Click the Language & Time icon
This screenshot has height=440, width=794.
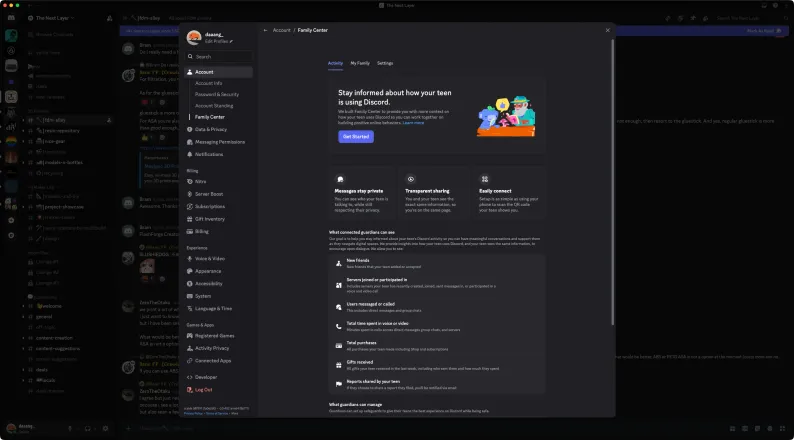189,308
